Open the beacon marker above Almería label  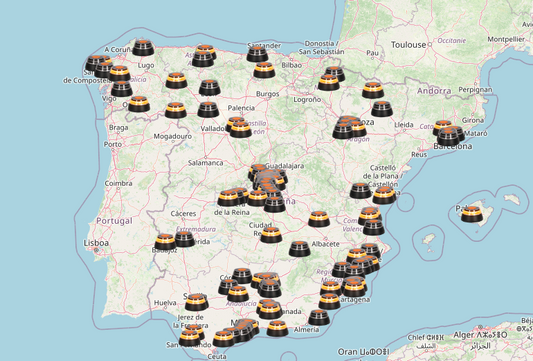click(x=319, y=317)
